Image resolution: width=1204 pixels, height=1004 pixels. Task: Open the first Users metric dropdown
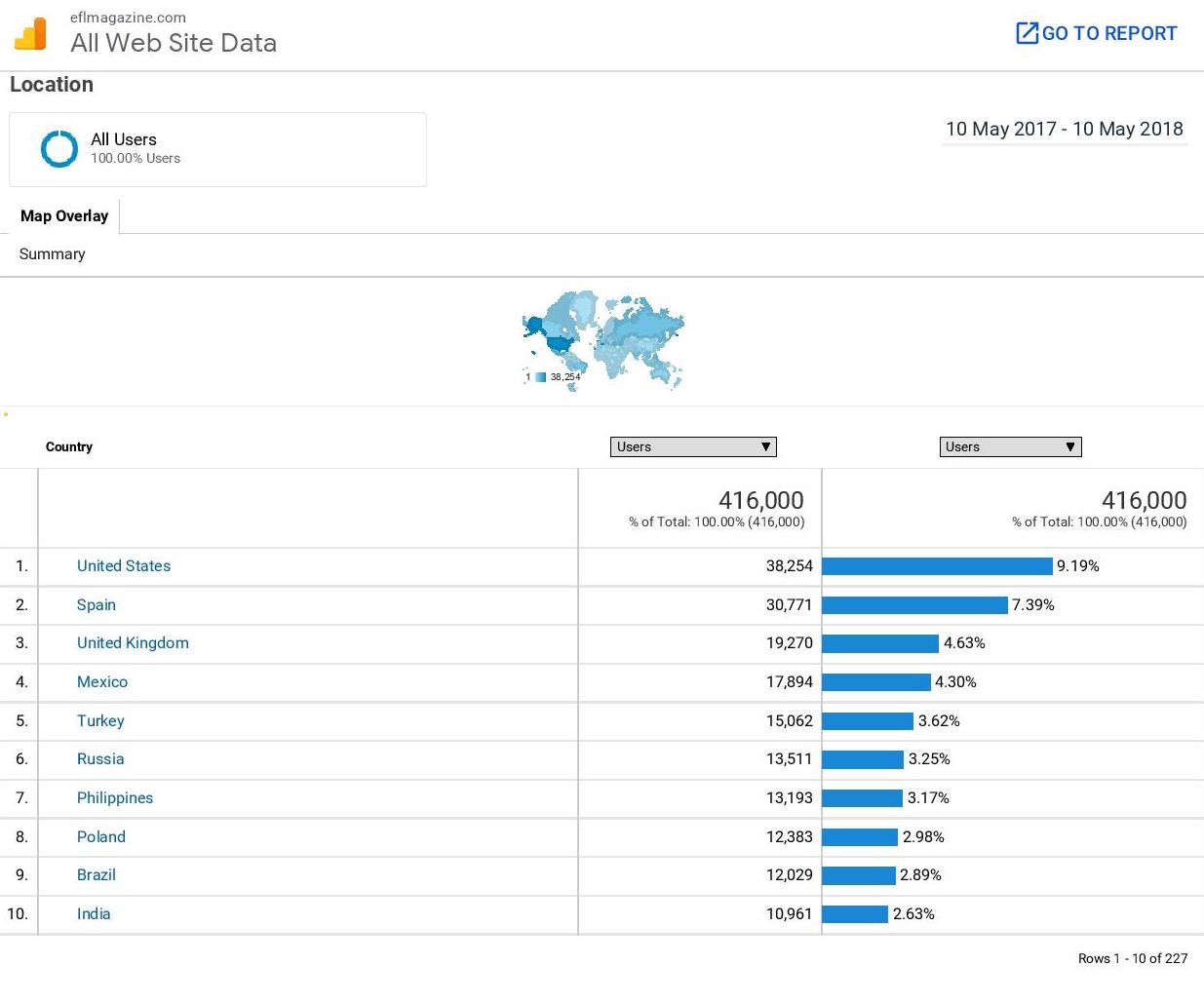693,446
